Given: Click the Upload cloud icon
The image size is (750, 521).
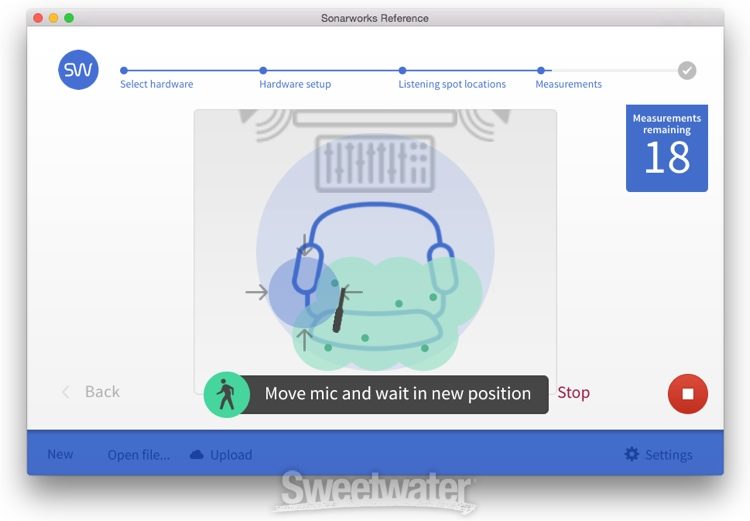Looking at the screenshot, I should [197, 454].
